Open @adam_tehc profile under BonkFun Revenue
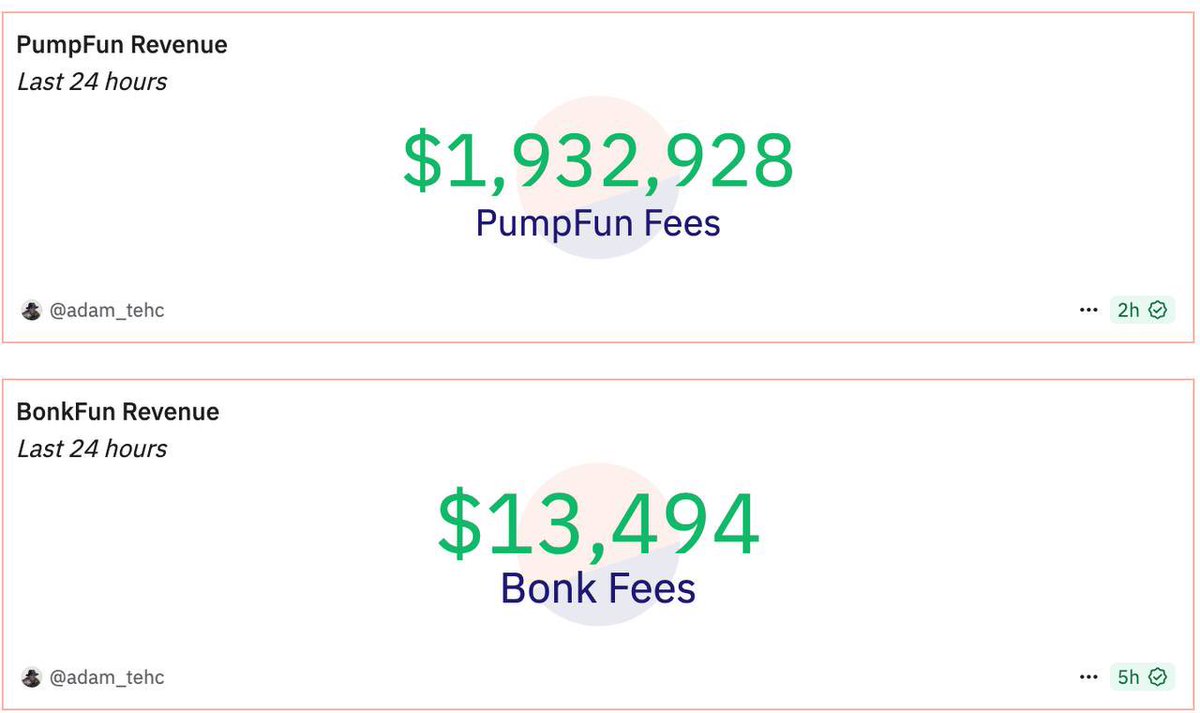 107,677
